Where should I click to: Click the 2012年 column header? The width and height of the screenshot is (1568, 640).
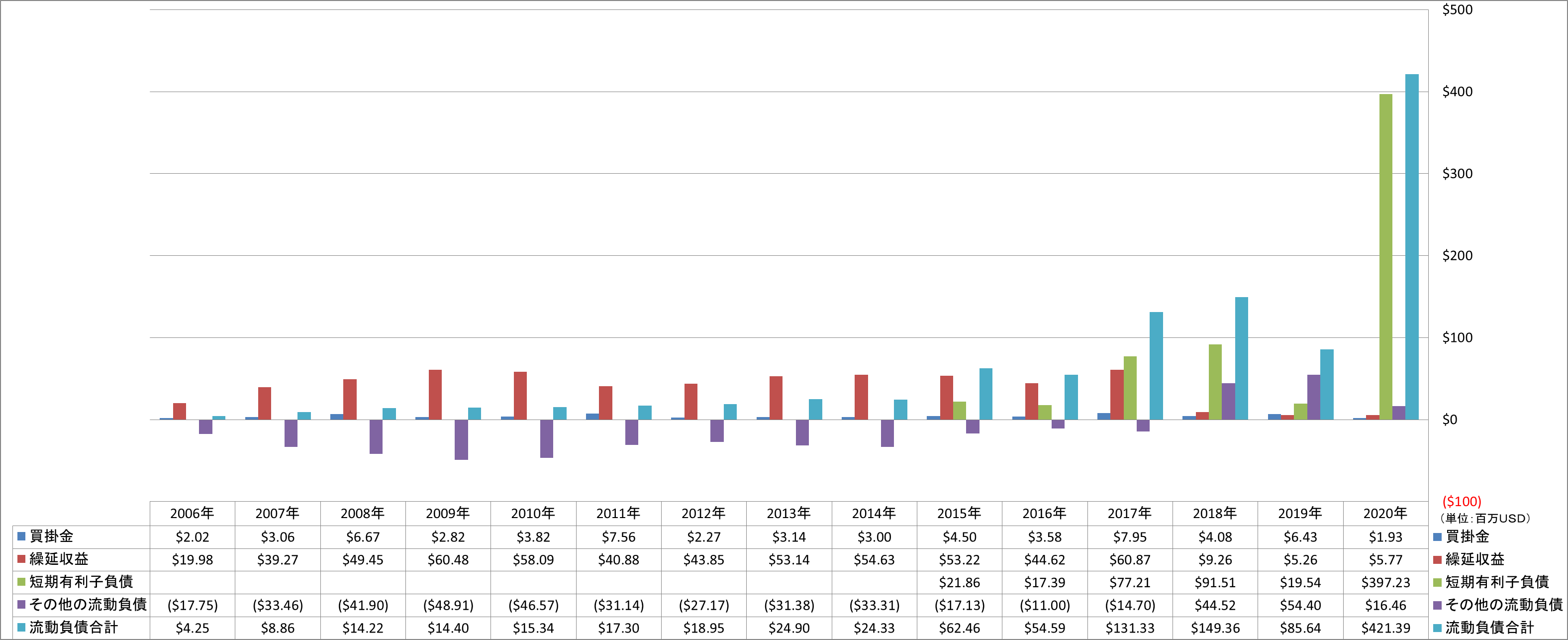click(703, 513)
